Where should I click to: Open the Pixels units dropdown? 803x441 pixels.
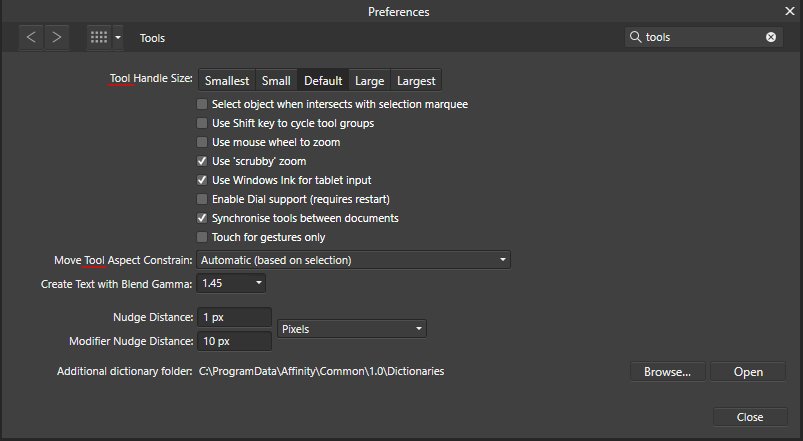click(x=352, y=328)
